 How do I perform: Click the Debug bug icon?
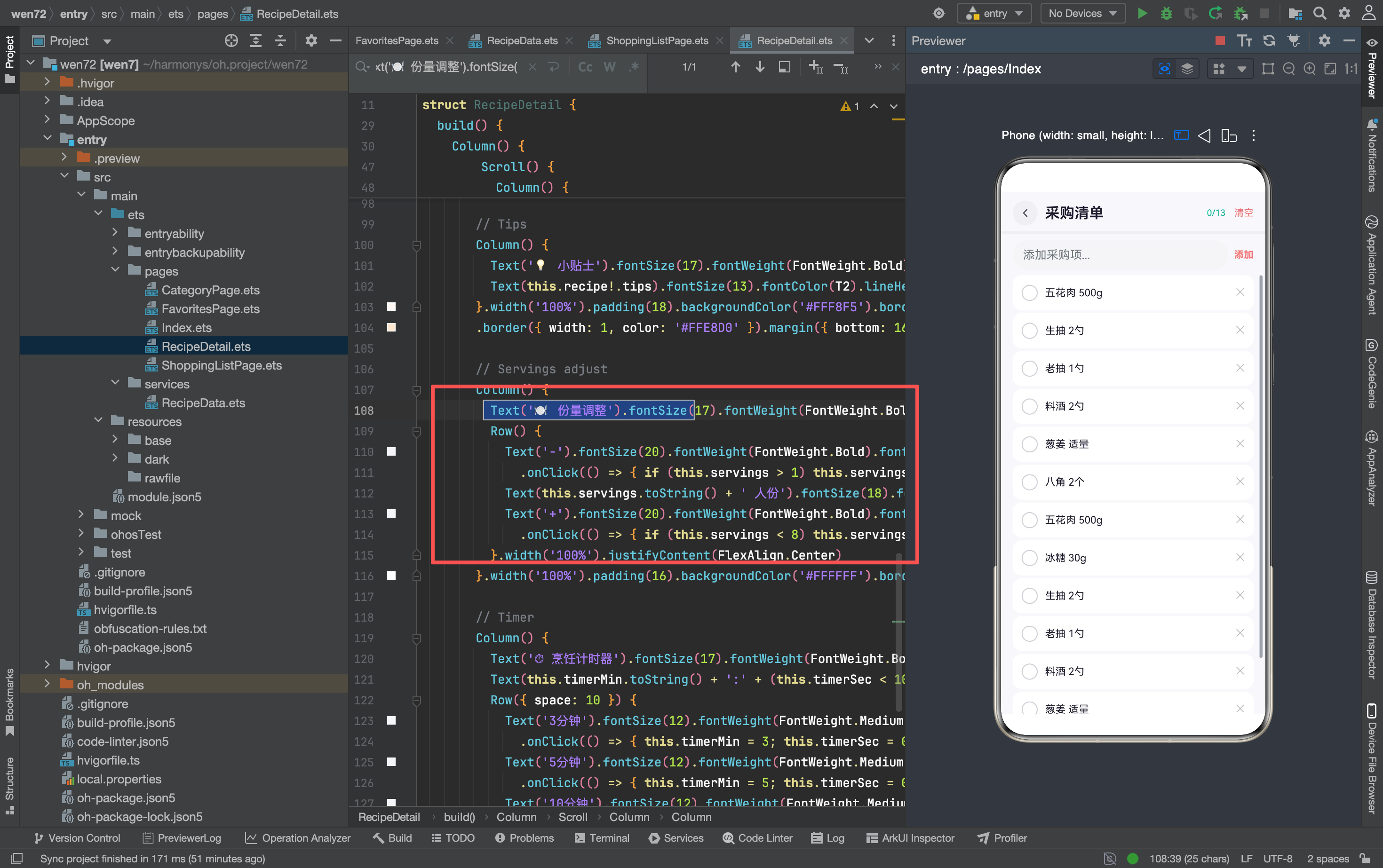pyautogui.click(x=1167, y=13)
